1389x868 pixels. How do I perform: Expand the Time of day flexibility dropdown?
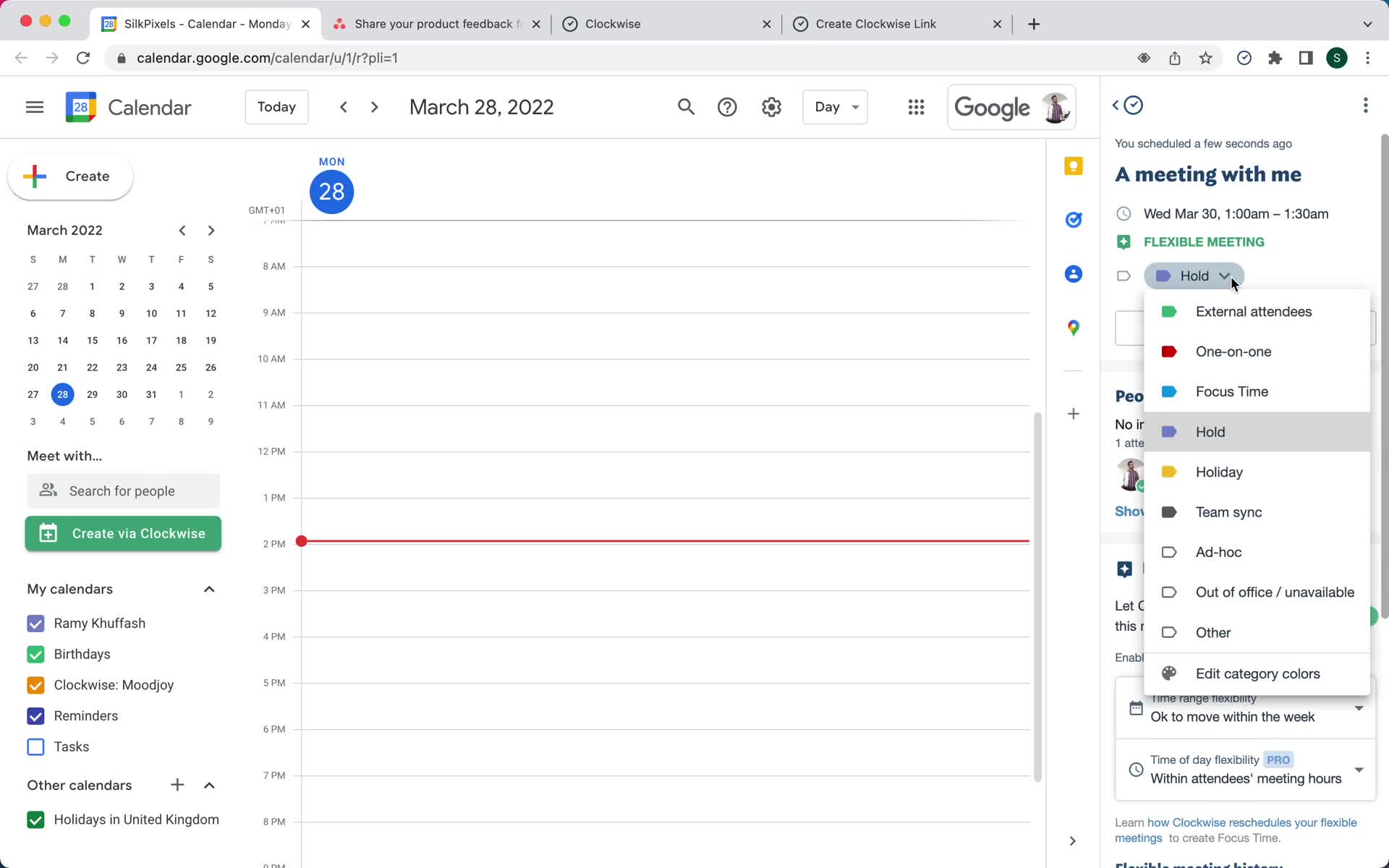[x=1358, y=770]
